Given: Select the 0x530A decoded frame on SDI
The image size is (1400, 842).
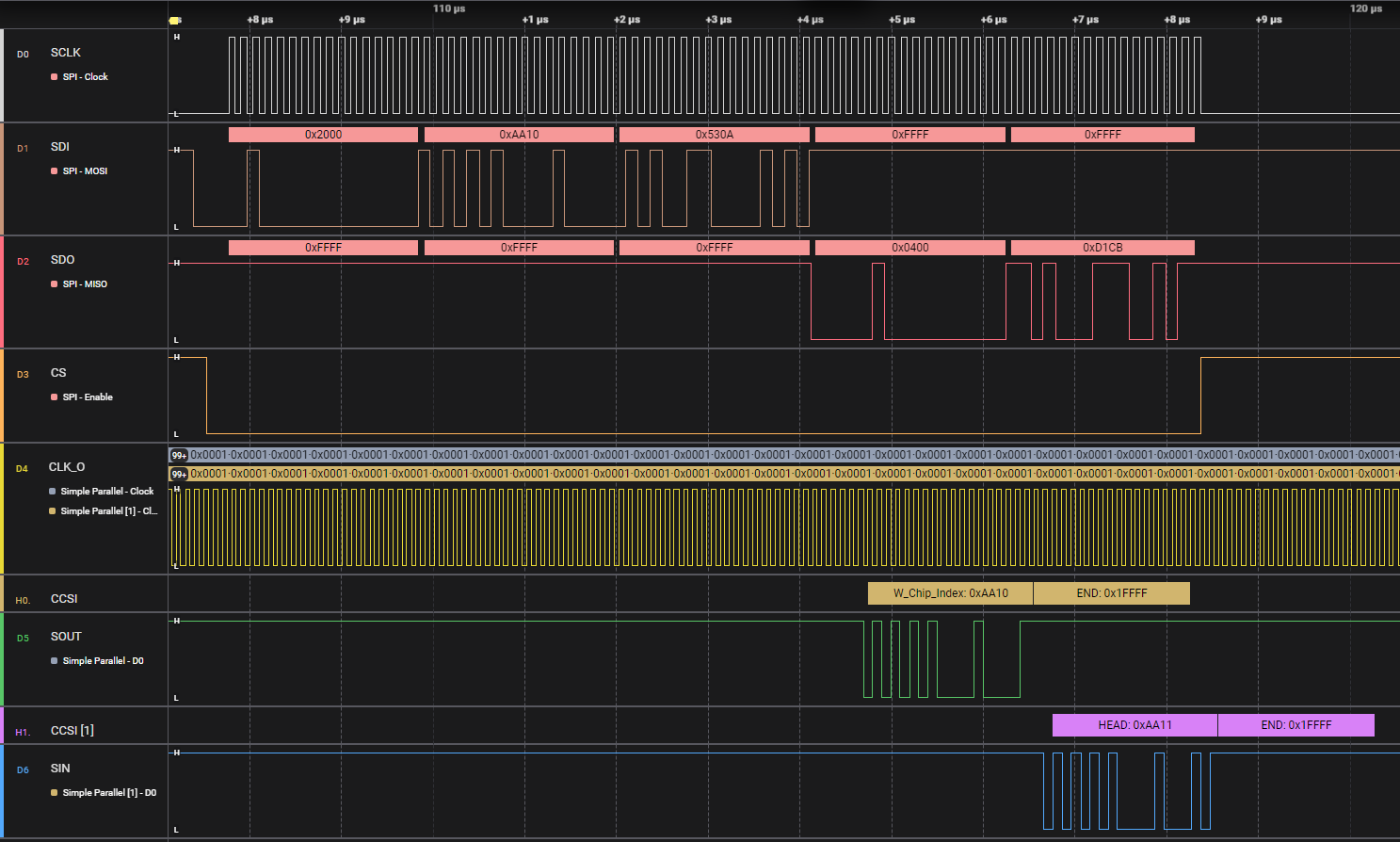Looking at the screenshot, I should click(x=714, y=135).
